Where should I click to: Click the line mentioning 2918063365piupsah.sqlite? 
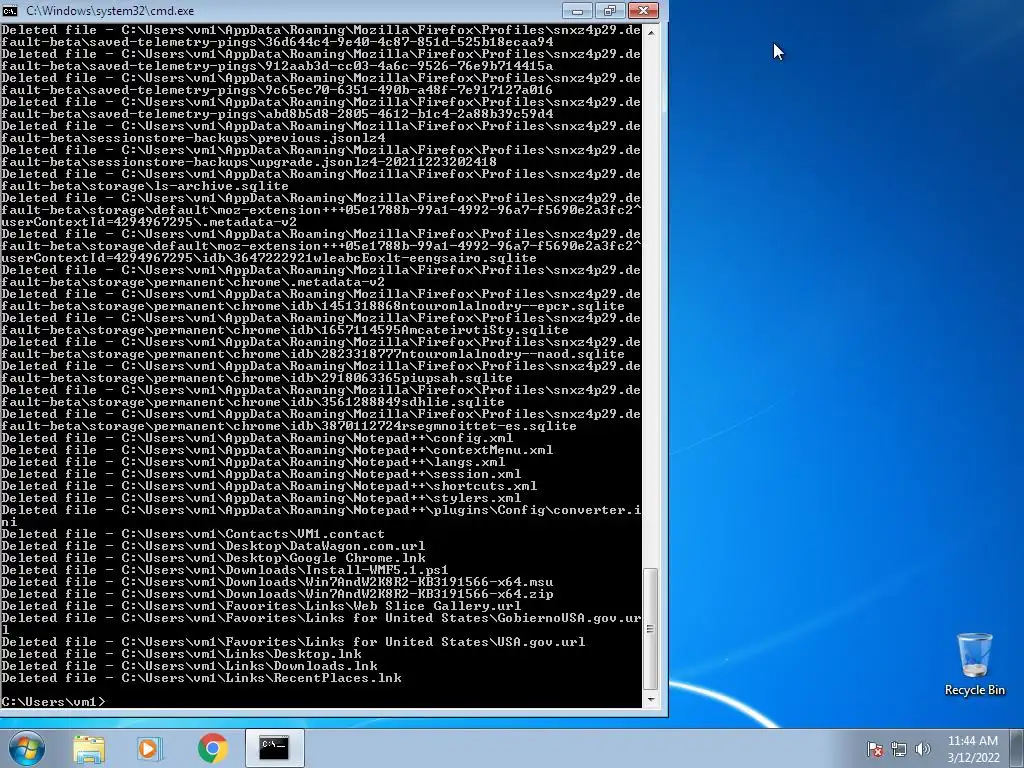[257, 378]
